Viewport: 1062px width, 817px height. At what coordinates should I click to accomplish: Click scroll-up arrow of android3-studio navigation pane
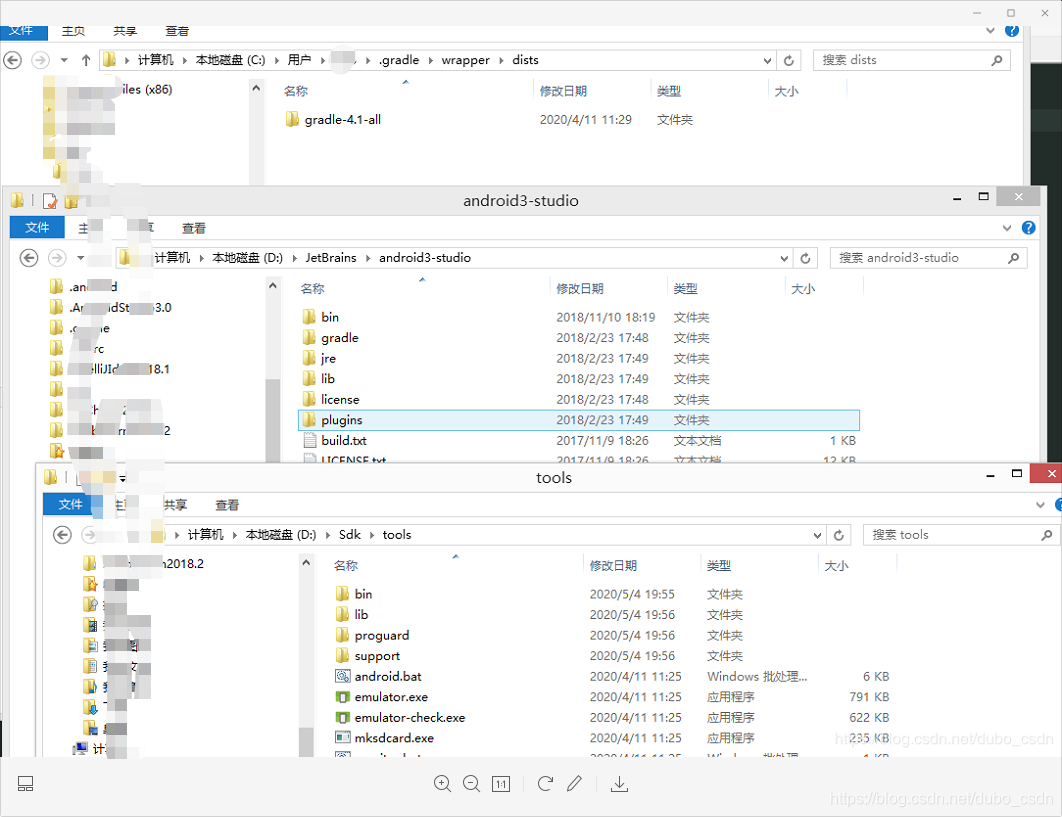273,286
